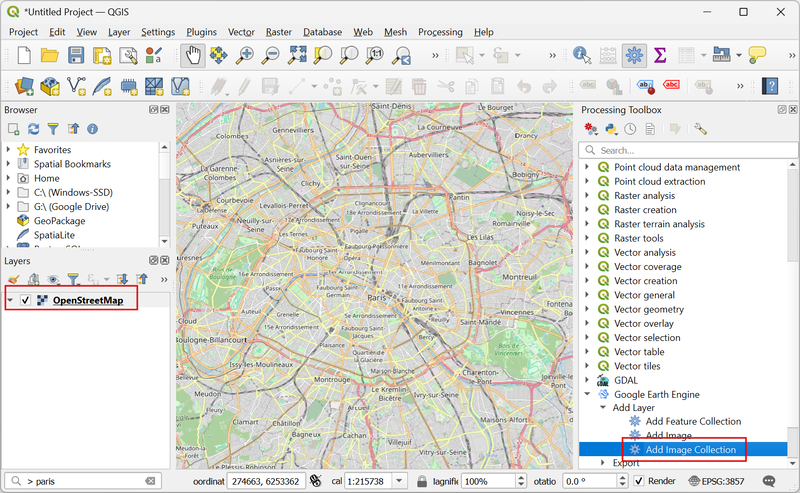Click the Zoom Full extent icon
This screenshot has width=800, height=493.
pyautogui.click(x=297, y=56)
